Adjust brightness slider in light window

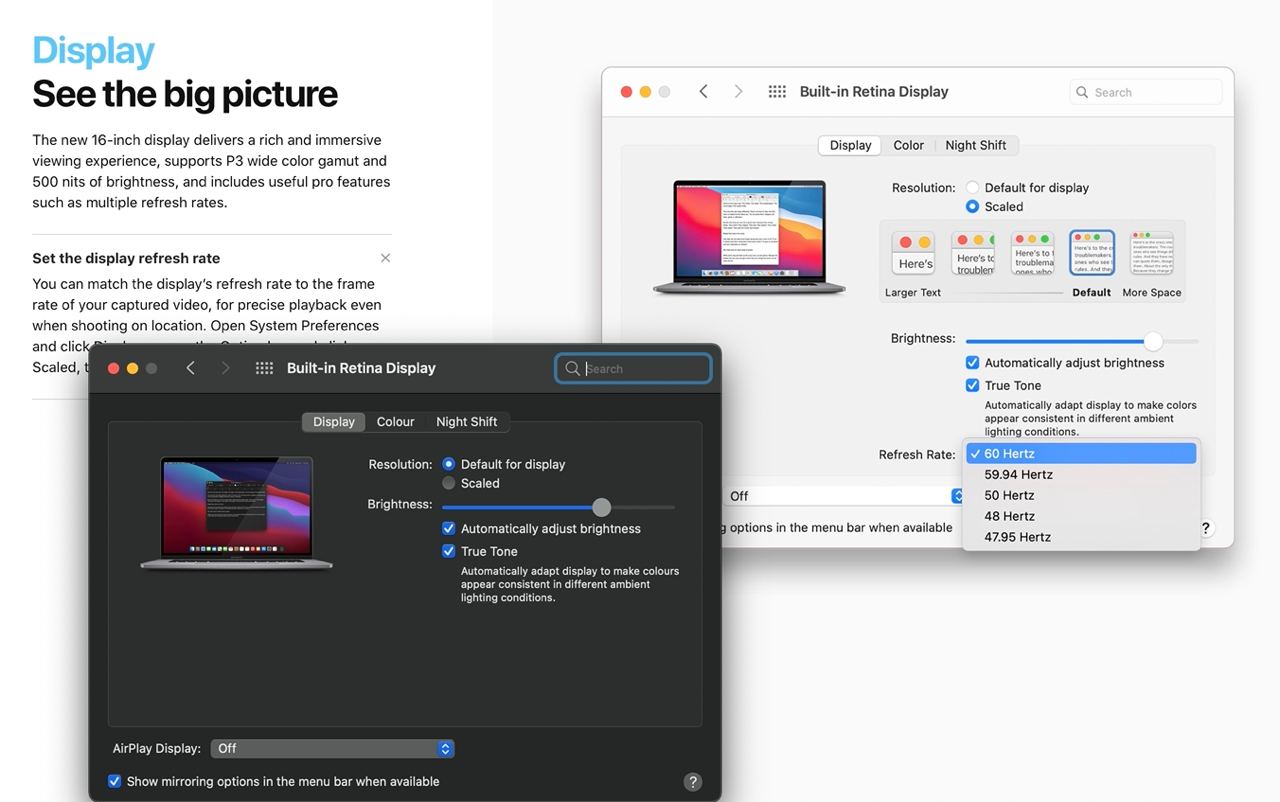1153,341
